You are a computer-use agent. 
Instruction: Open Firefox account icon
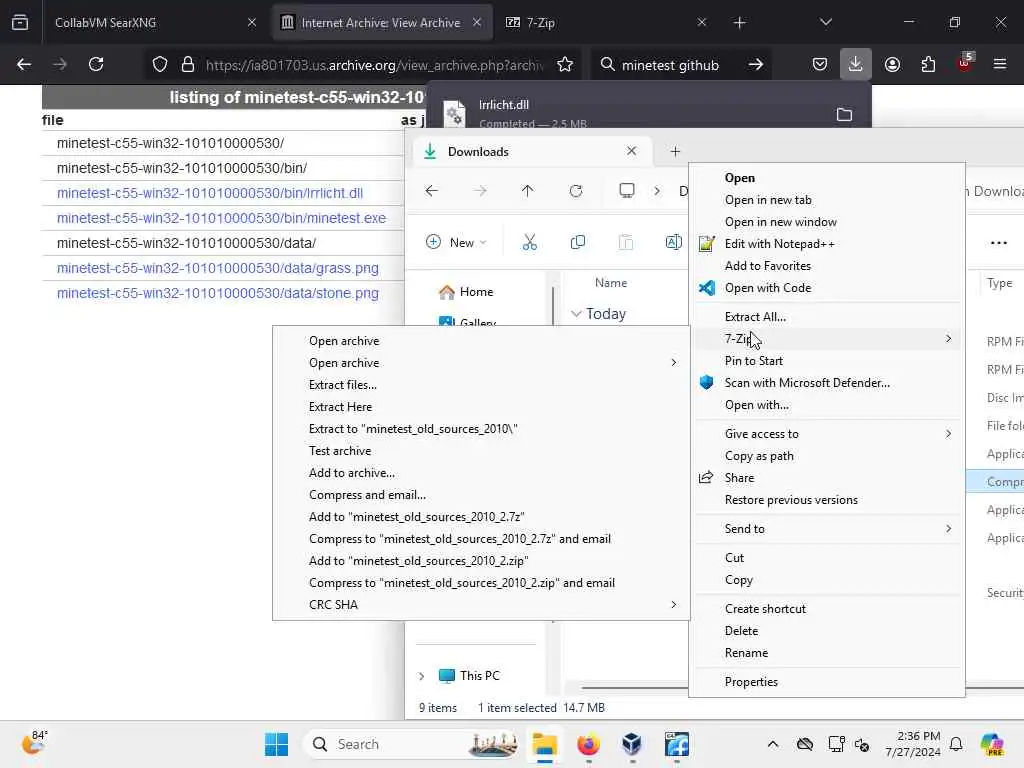892,65
